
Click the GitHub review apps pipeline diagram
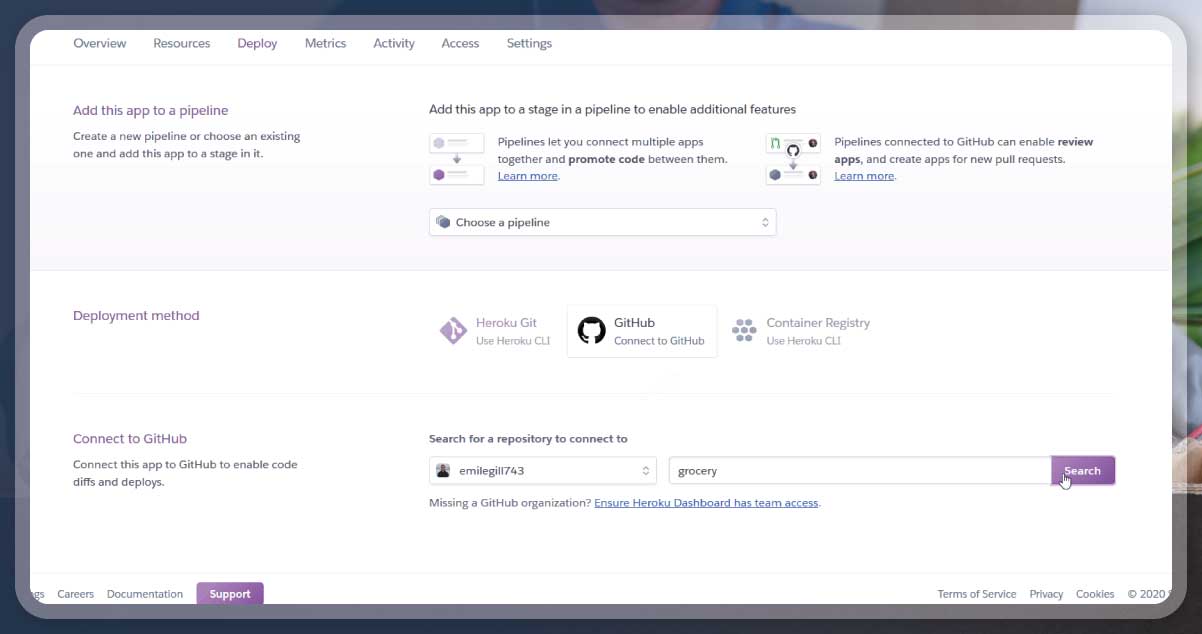pyautogui.click(x=793, y=159)
